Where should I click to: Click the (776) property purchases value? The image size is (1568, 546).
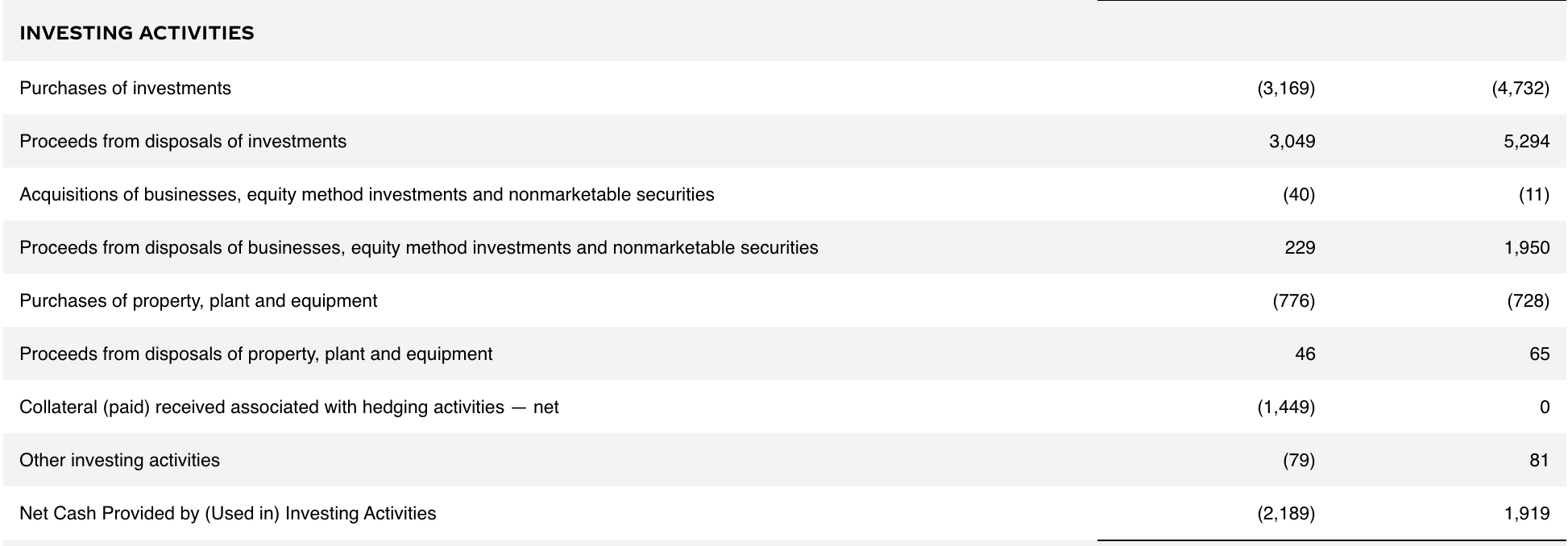click(1293, 300)
